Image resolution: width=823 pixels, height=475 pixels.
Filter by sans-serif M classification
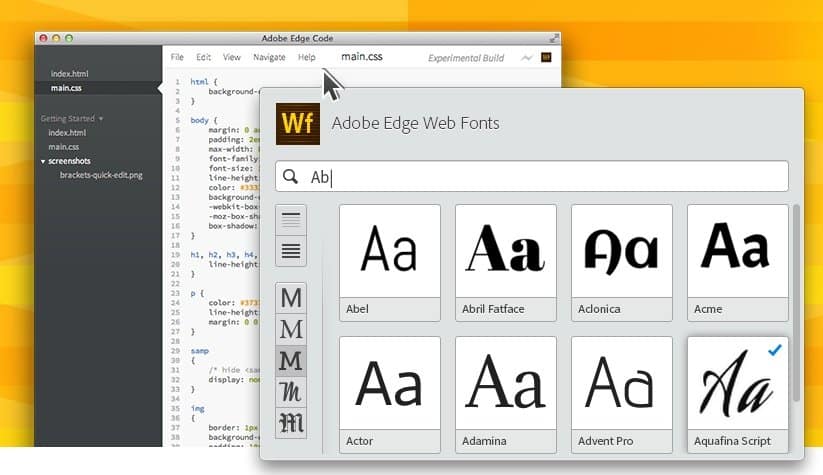click(x=291, y=298)
